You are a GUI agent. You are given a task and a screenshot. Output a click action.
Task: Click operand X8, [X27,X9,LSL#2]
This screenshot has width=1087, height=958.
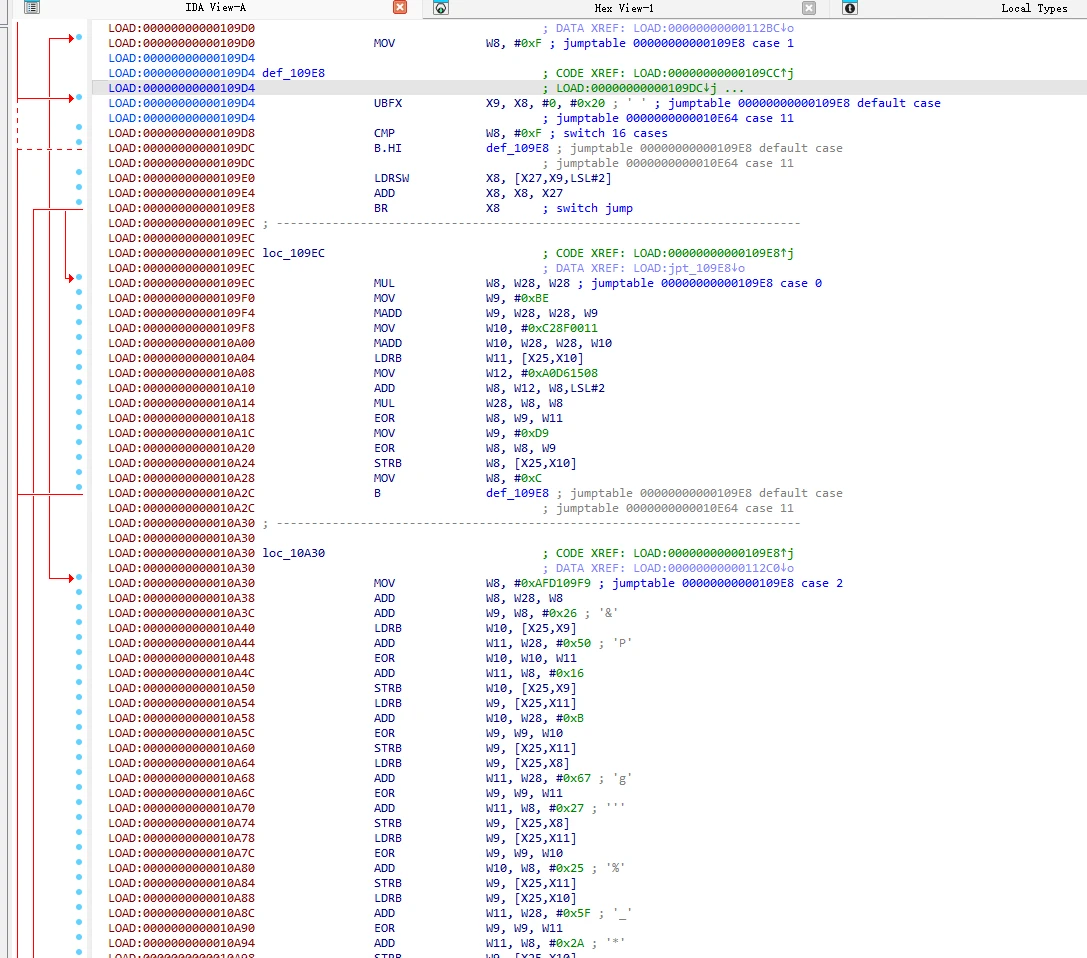coord(548,178)
